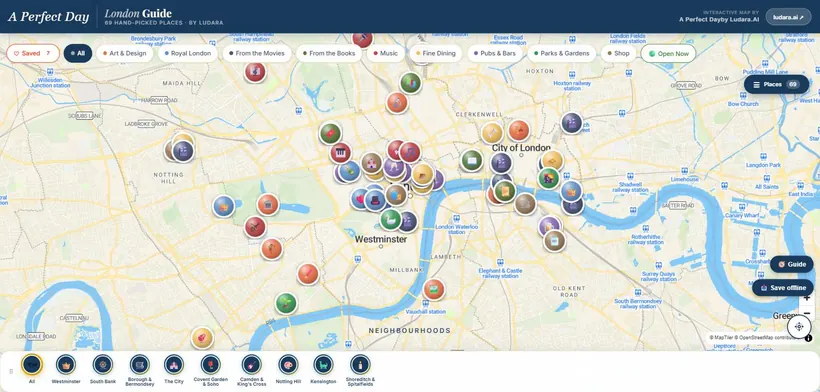Viewport: 820px width, 392px height.
Task: Filter by Art & Design
Action: (125, 53)
